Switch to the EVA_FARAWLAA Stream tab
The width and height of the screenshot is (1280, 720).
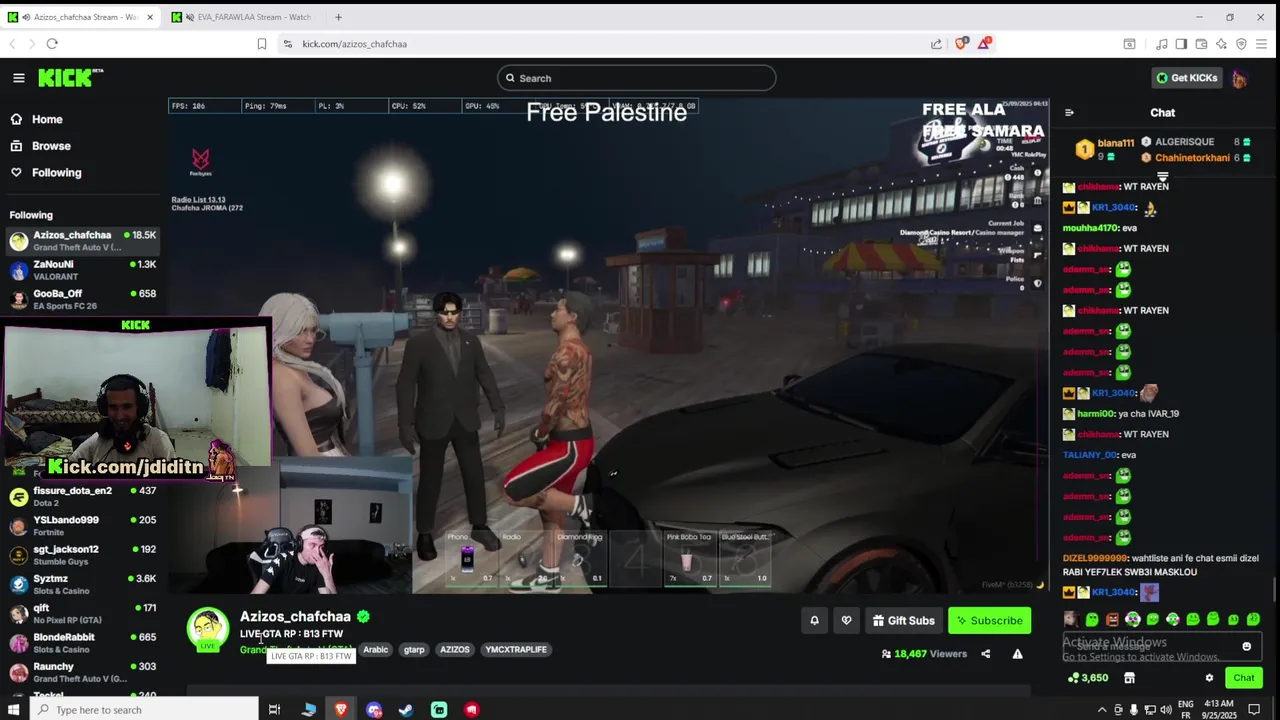[x=243, y=17]
